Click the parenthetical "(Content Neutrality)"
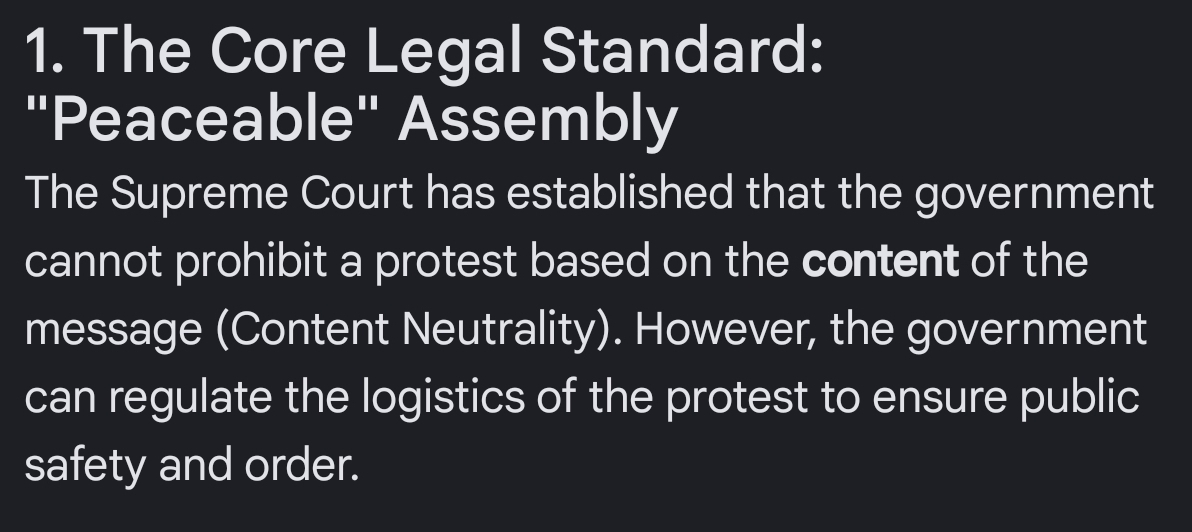 coord(417,329)
